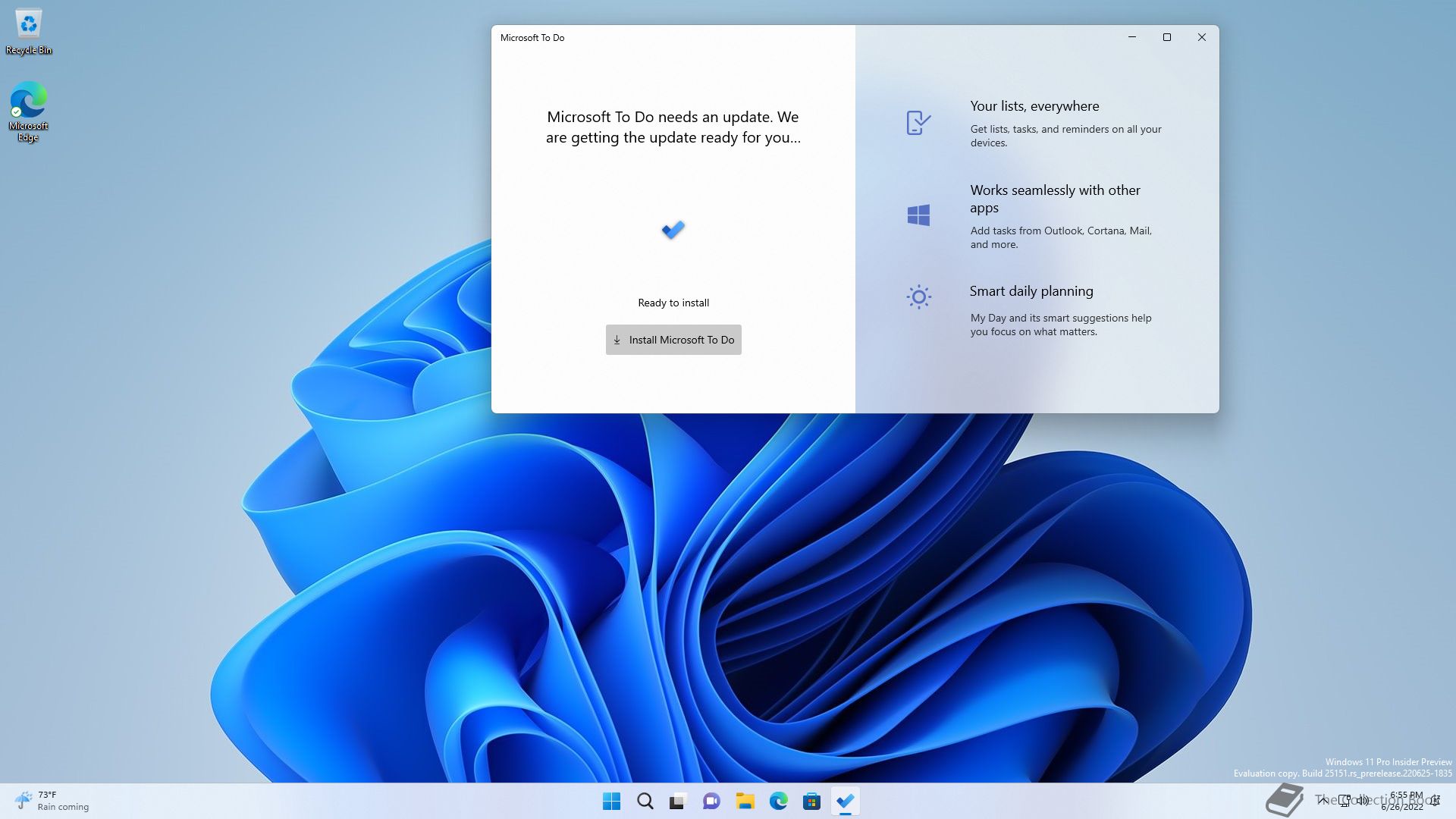Click the 'Microsoft To Do' window title text
Screen dimensions: 1456x819
532,38
